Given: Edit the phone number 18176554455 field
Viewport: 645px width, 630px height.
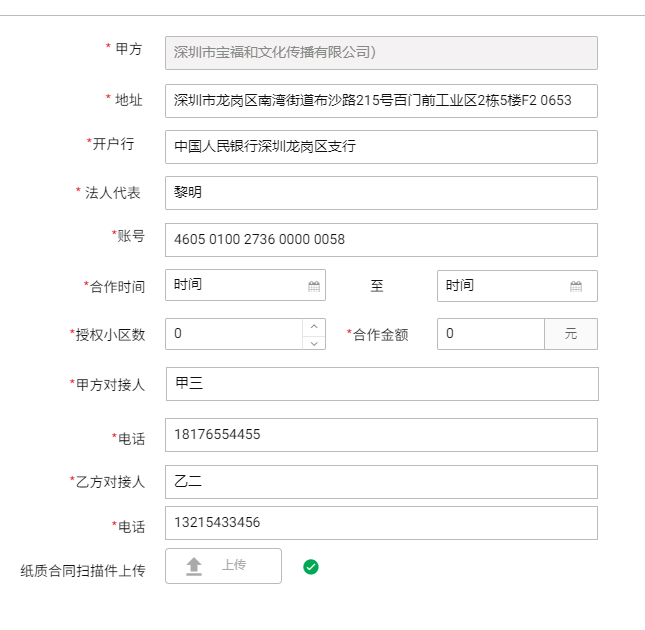Looking at the screenshot, I should (x=380, y=435).
